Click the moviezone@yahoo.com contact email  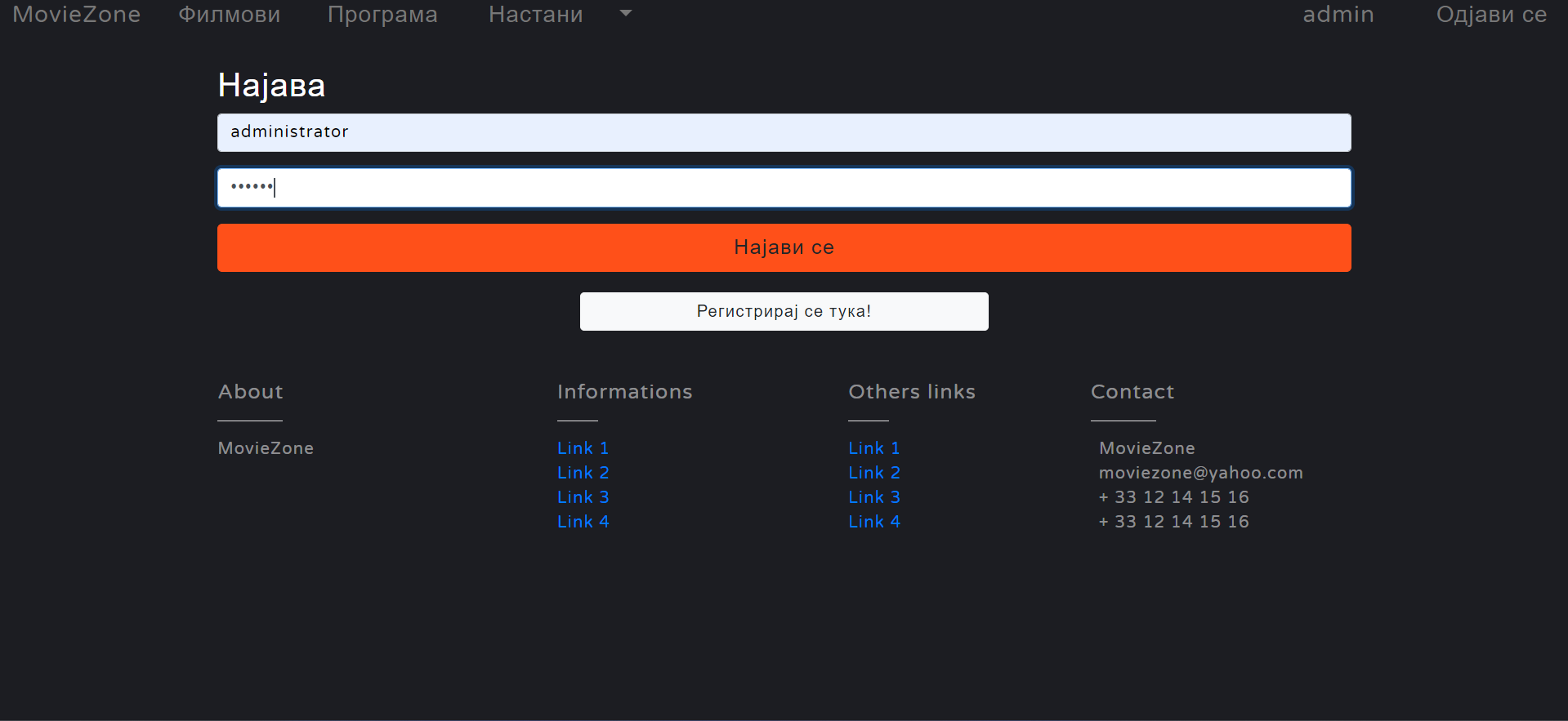[1200, 473]
